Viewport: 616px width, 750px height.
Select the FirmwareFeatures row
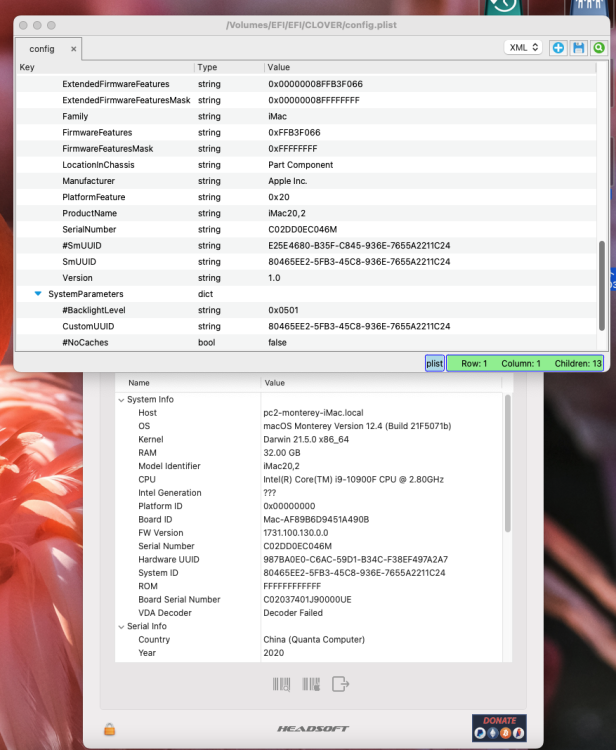(x=306, y=132)
